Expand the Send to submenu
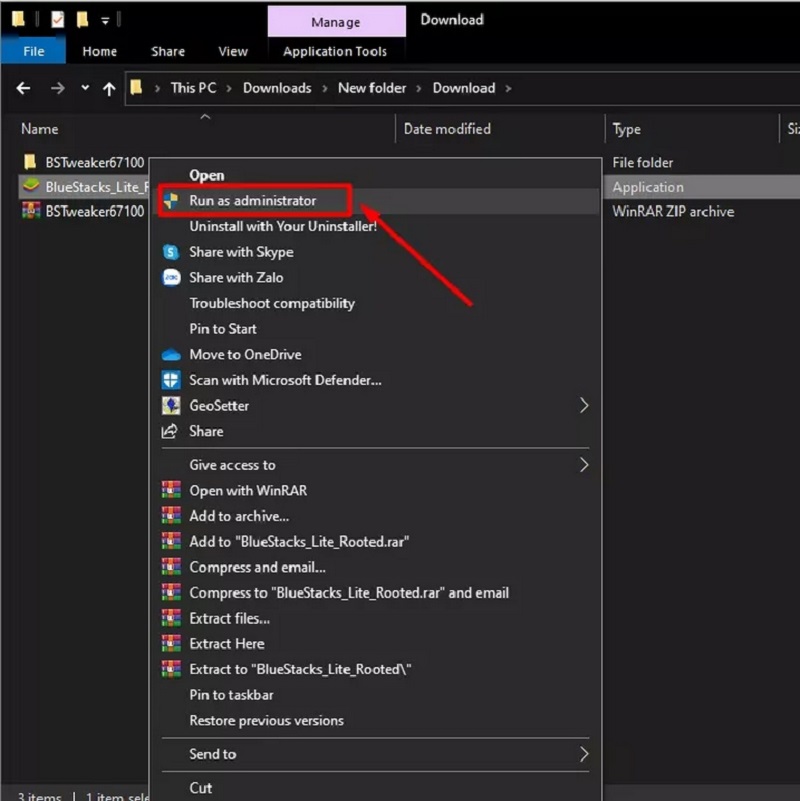 coord(584,754)
